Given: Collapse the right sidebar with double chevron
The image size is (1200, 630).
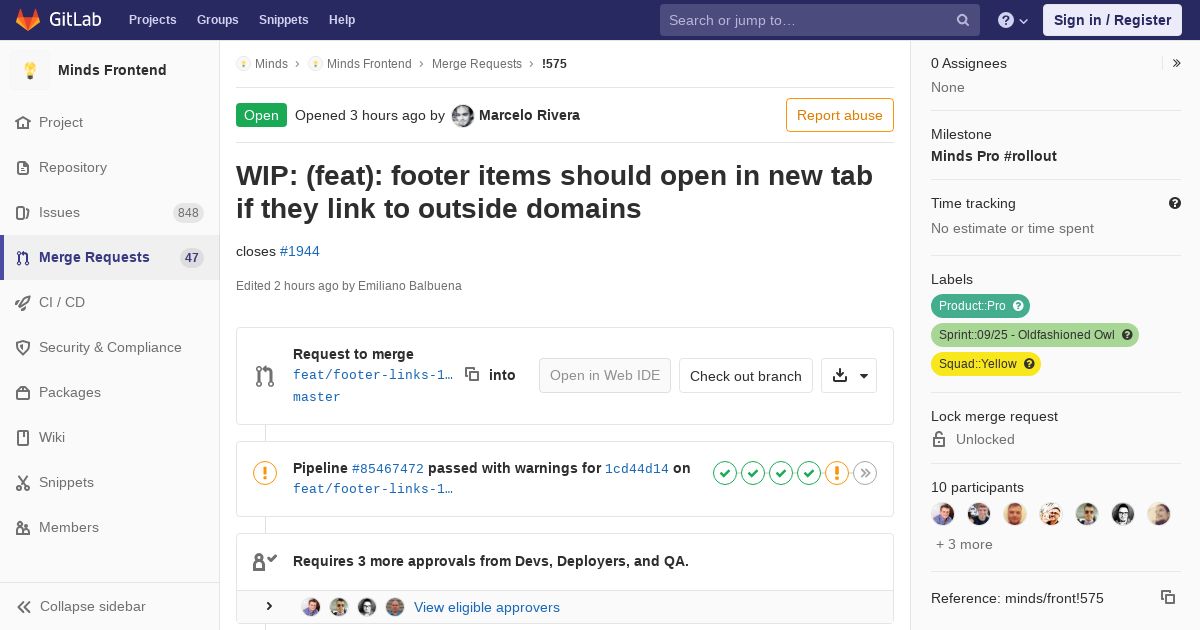Looking at the screenshot, I should pyautogui.click(x=1177, y=63).
